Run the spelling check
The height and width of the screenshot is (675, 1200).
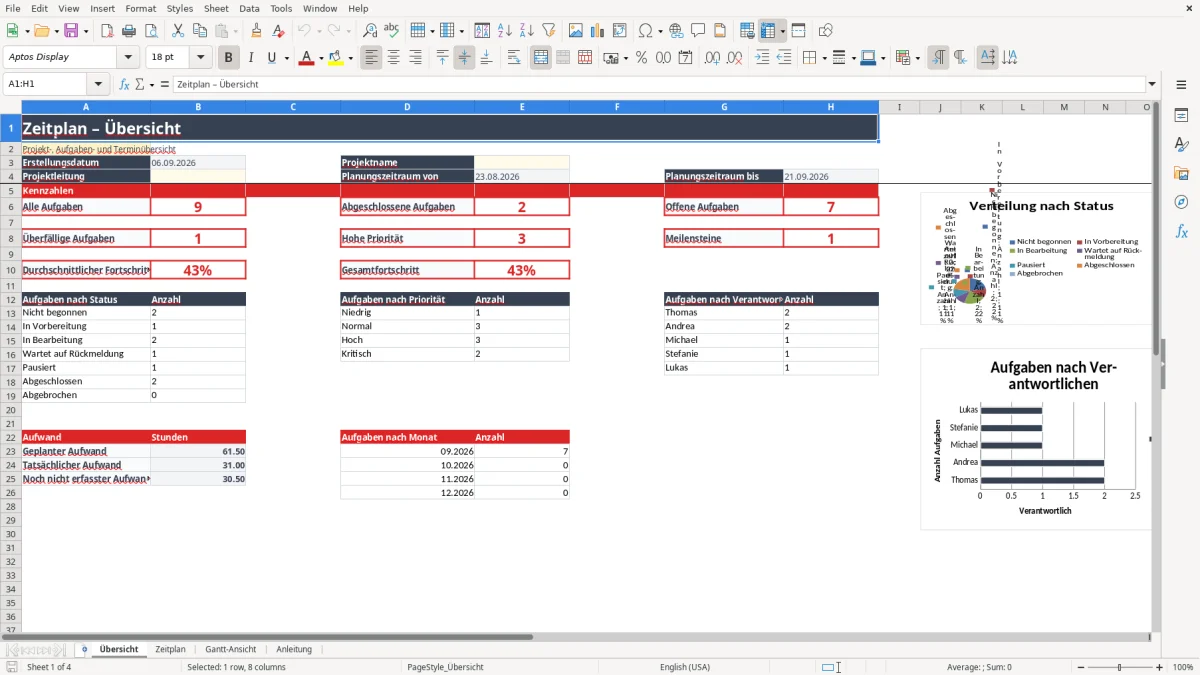(x=392, y=31)
